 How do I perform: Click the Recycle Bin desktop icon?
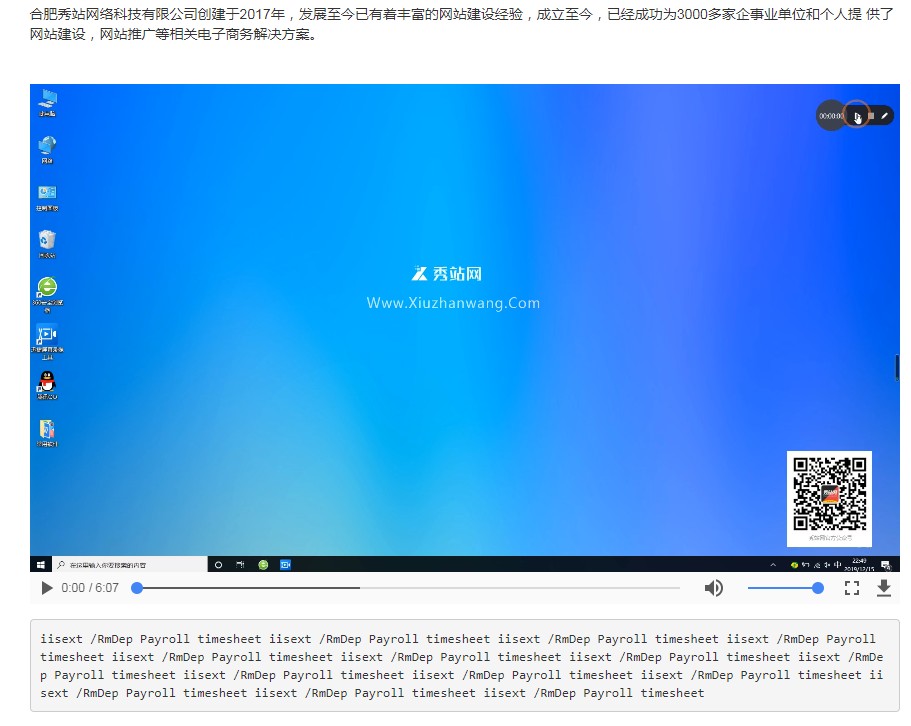tap(47, 241)
